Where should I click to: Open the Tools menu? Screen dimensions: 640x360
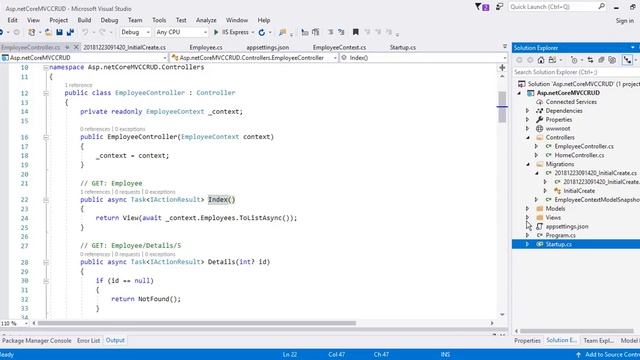pos(159,20)
